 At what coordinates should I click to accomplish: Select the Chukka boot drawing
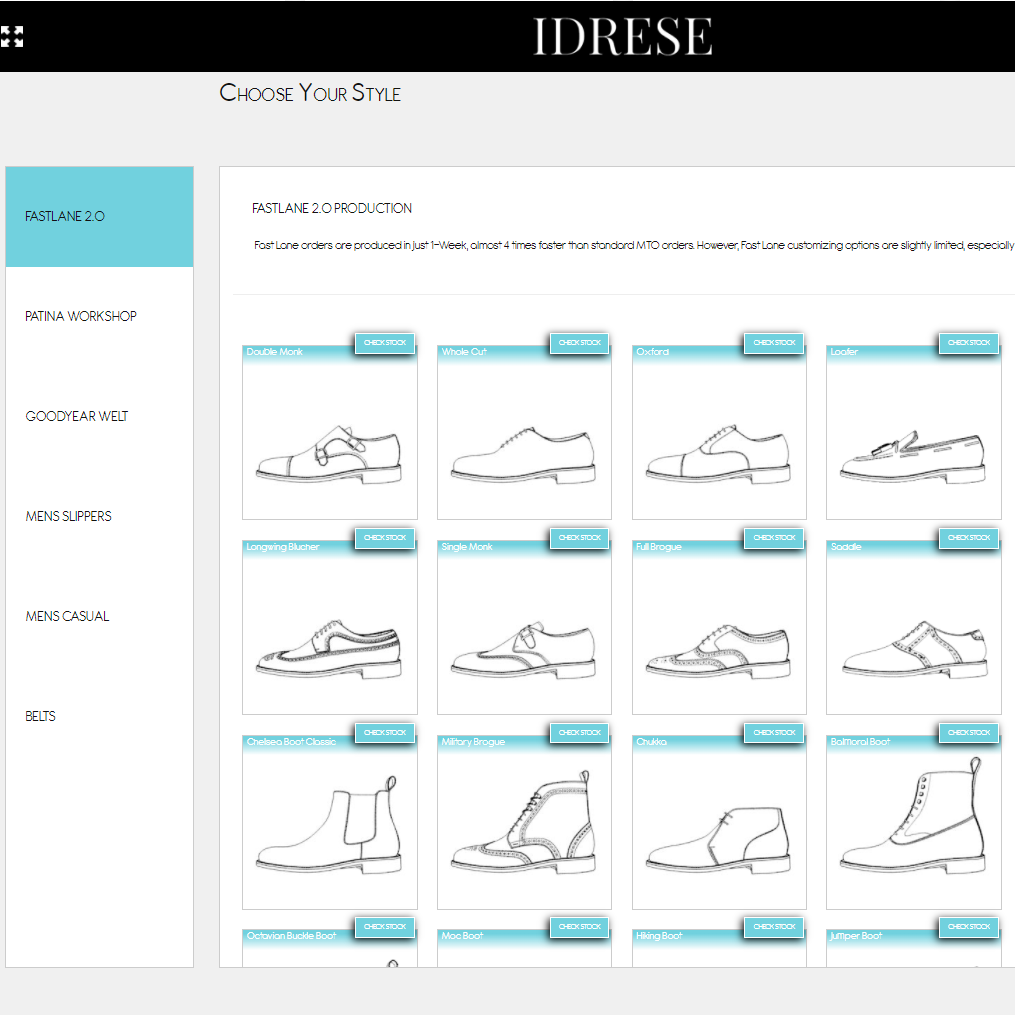[719, 840]
